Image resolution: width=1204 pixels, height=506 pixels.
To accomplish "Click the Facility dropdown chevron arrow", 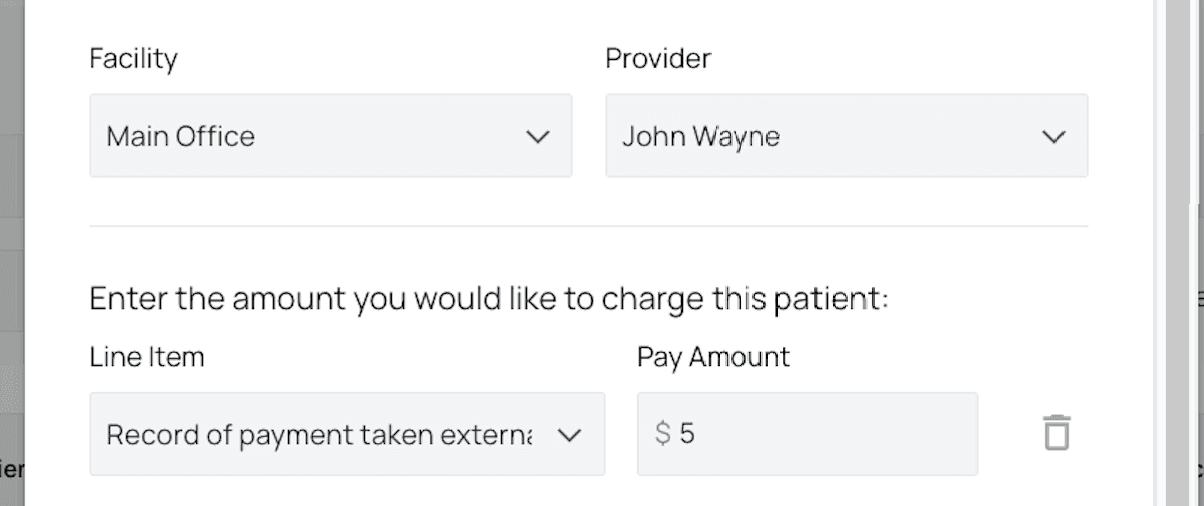I will (538, 137).
